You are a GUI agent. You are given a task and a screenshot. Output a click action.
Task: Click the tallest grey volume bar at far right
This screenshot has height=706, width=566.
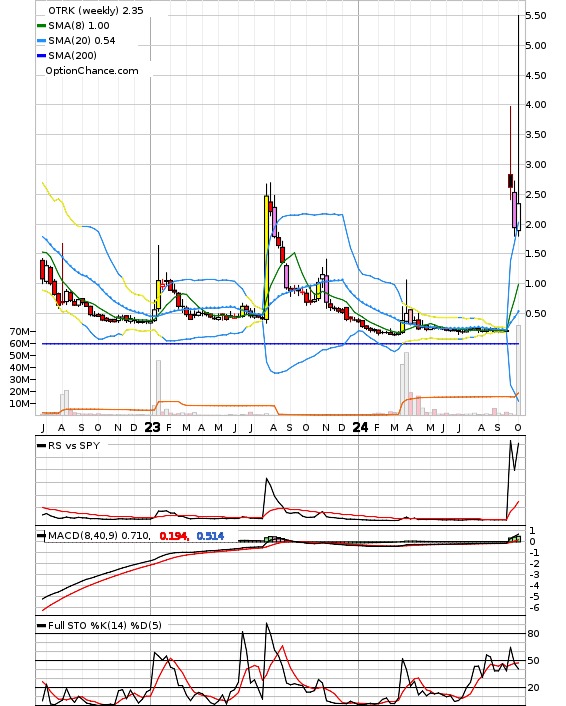click(x=519, y=370)
